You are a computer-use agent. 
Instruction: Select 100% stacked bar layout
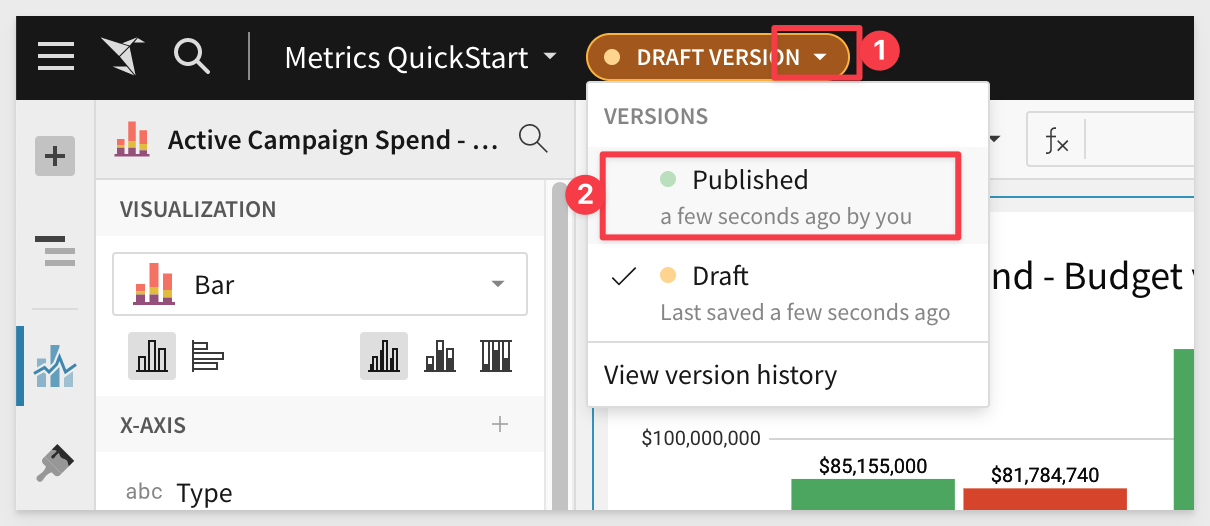click(497, 357)
